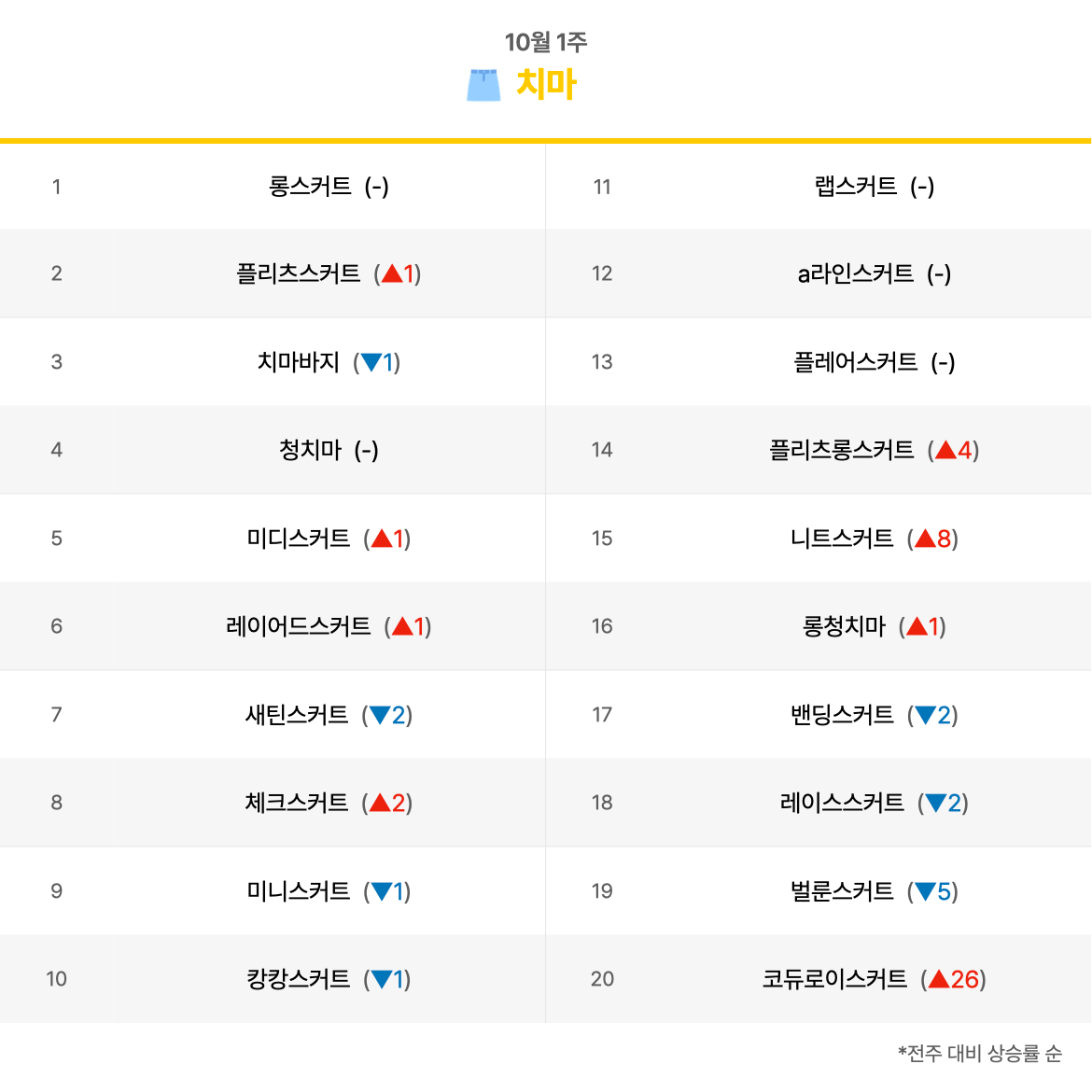Click the red up arrow beside 코듀로이스커트
This screenshot has height=1092, width=1092.
(x=939, y=979)
